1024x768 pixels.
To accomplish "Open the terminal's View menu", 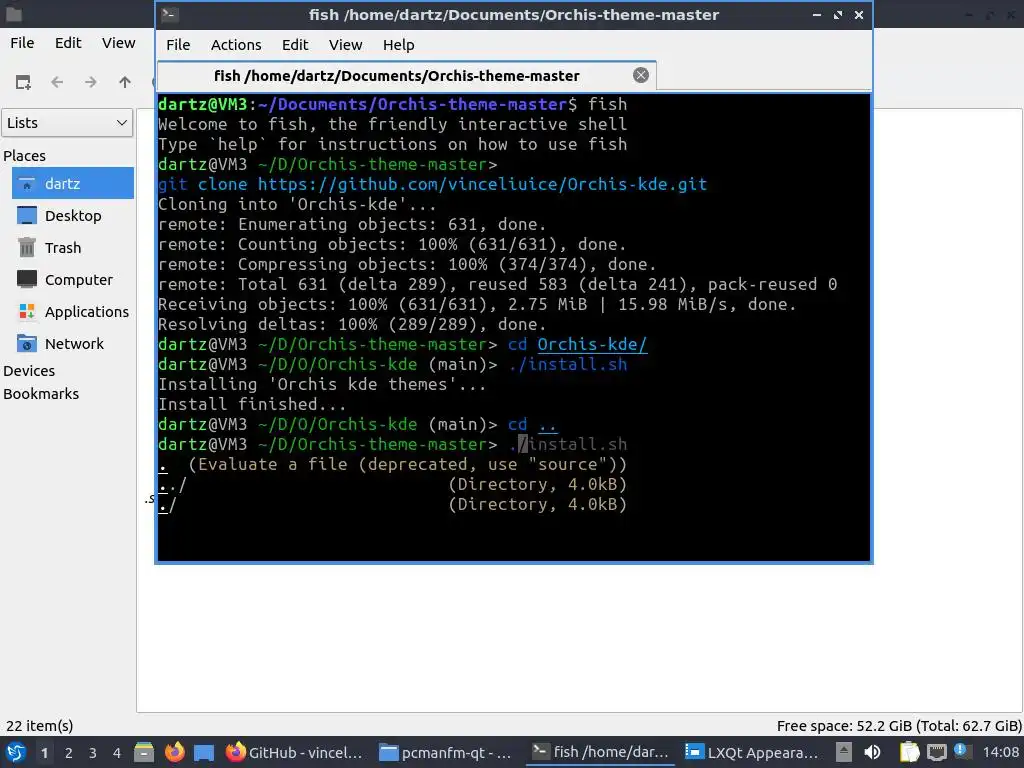I will click(x=345, y=45).
